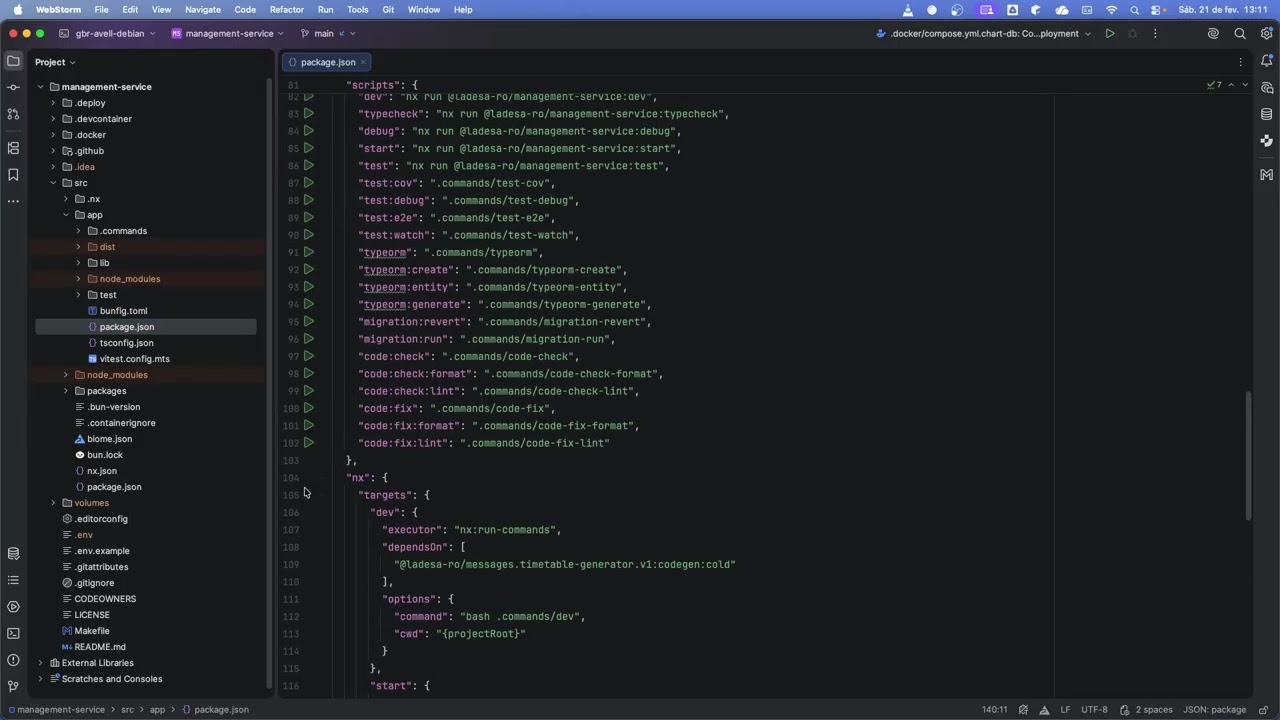Open inspections widget showing 7 warnings
1280x720 pixels.
point(1214,85)
